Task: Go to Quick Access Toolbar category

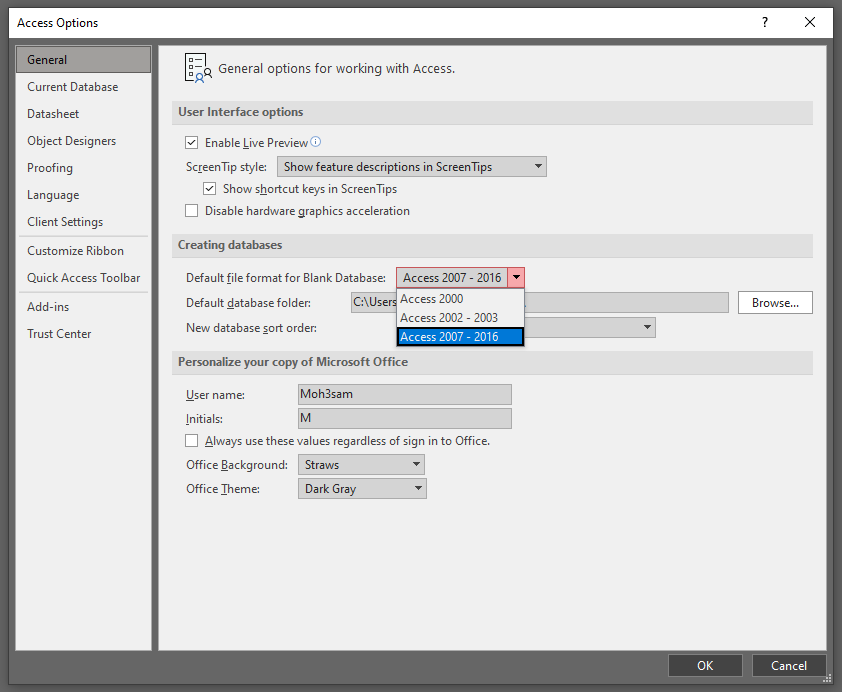Action: pos(83,278)
